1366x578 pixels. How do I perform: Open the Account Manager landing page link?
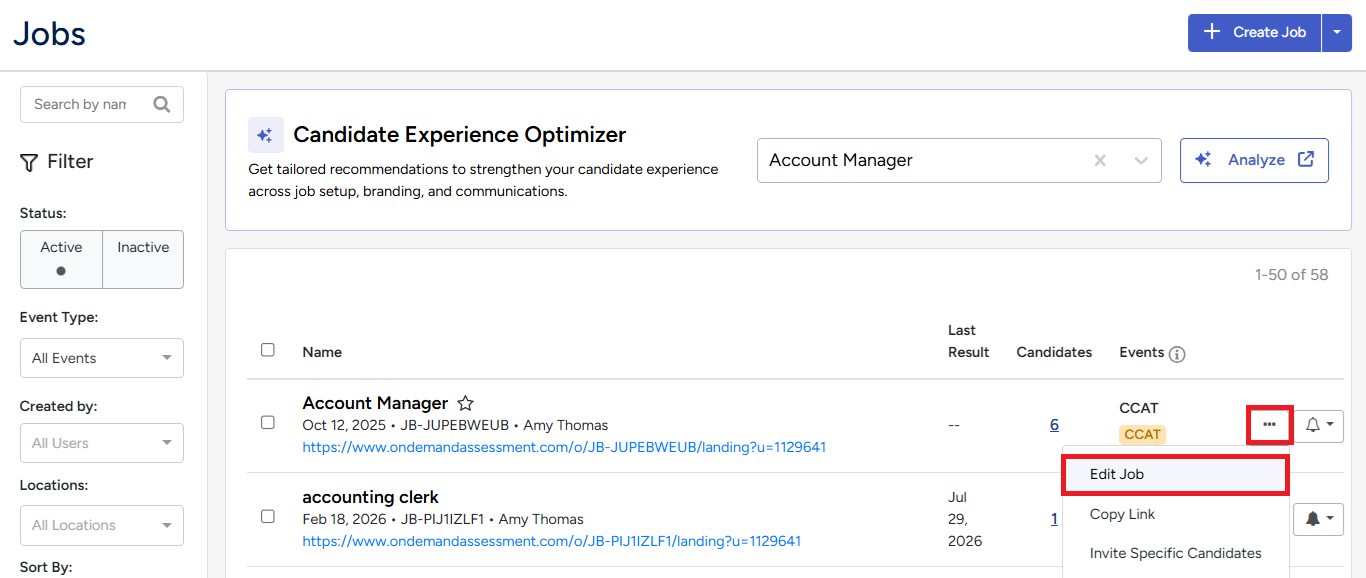click(x=564, y=447)
